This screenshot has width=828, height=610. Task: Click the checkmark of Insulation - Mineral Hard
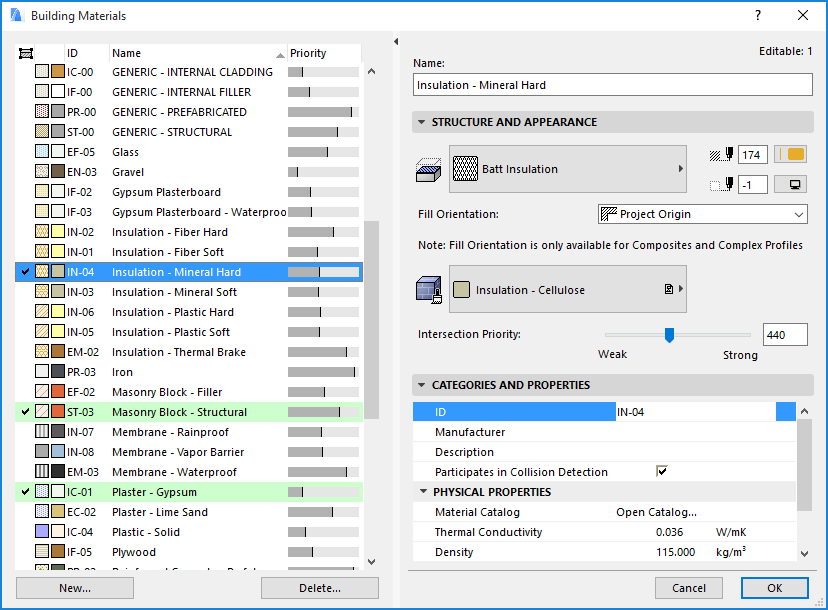25,271
